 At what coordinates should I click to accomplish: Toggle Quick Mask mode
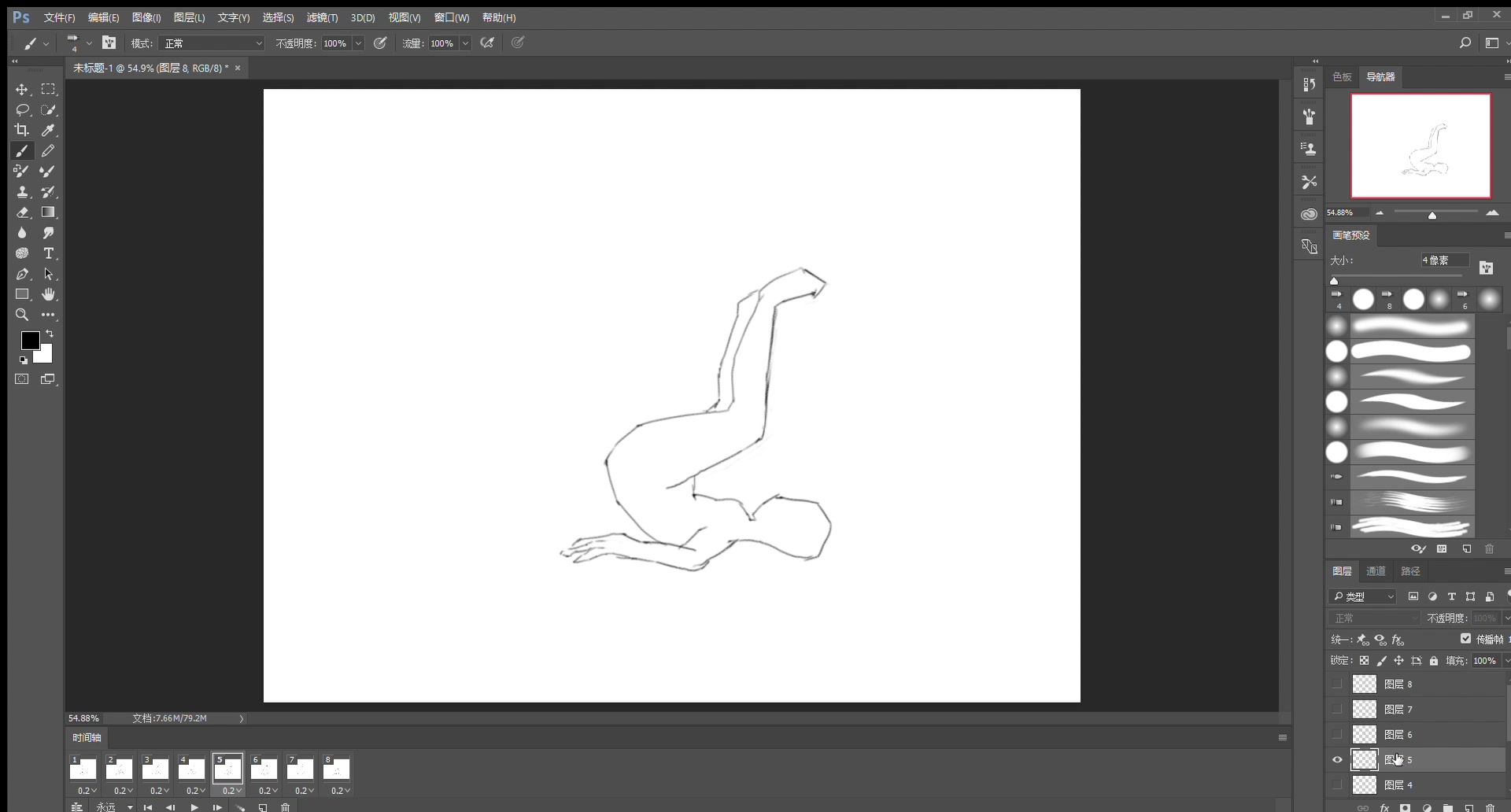click(22, 379)
